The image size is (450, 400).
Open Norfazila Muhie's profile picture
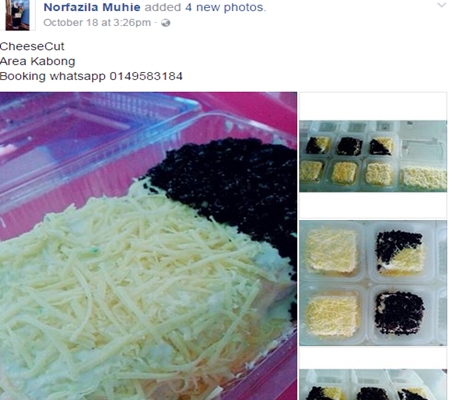[17, 15]
